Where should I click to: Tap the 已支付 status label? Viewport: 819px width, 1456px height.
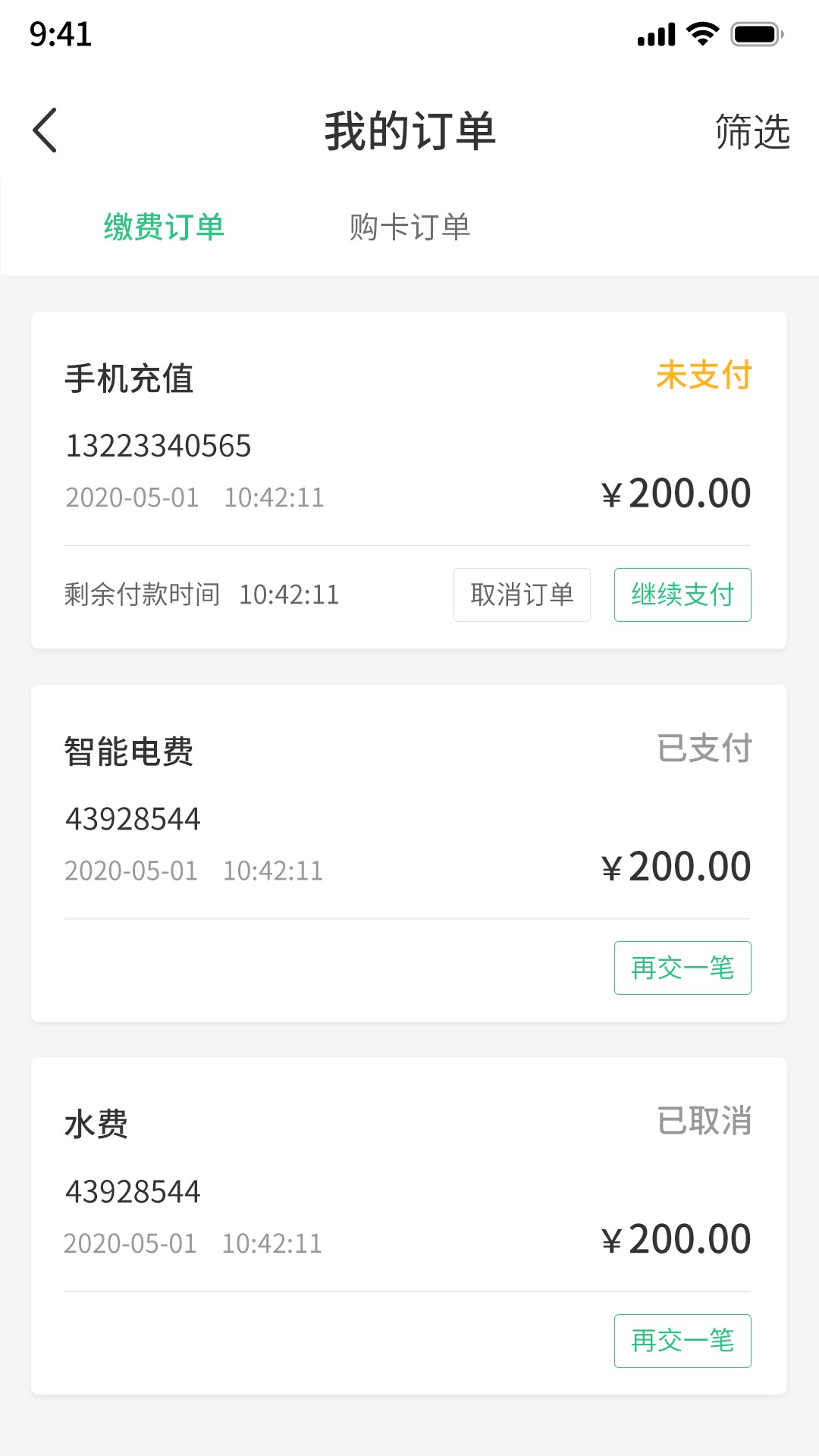[704, 748]
